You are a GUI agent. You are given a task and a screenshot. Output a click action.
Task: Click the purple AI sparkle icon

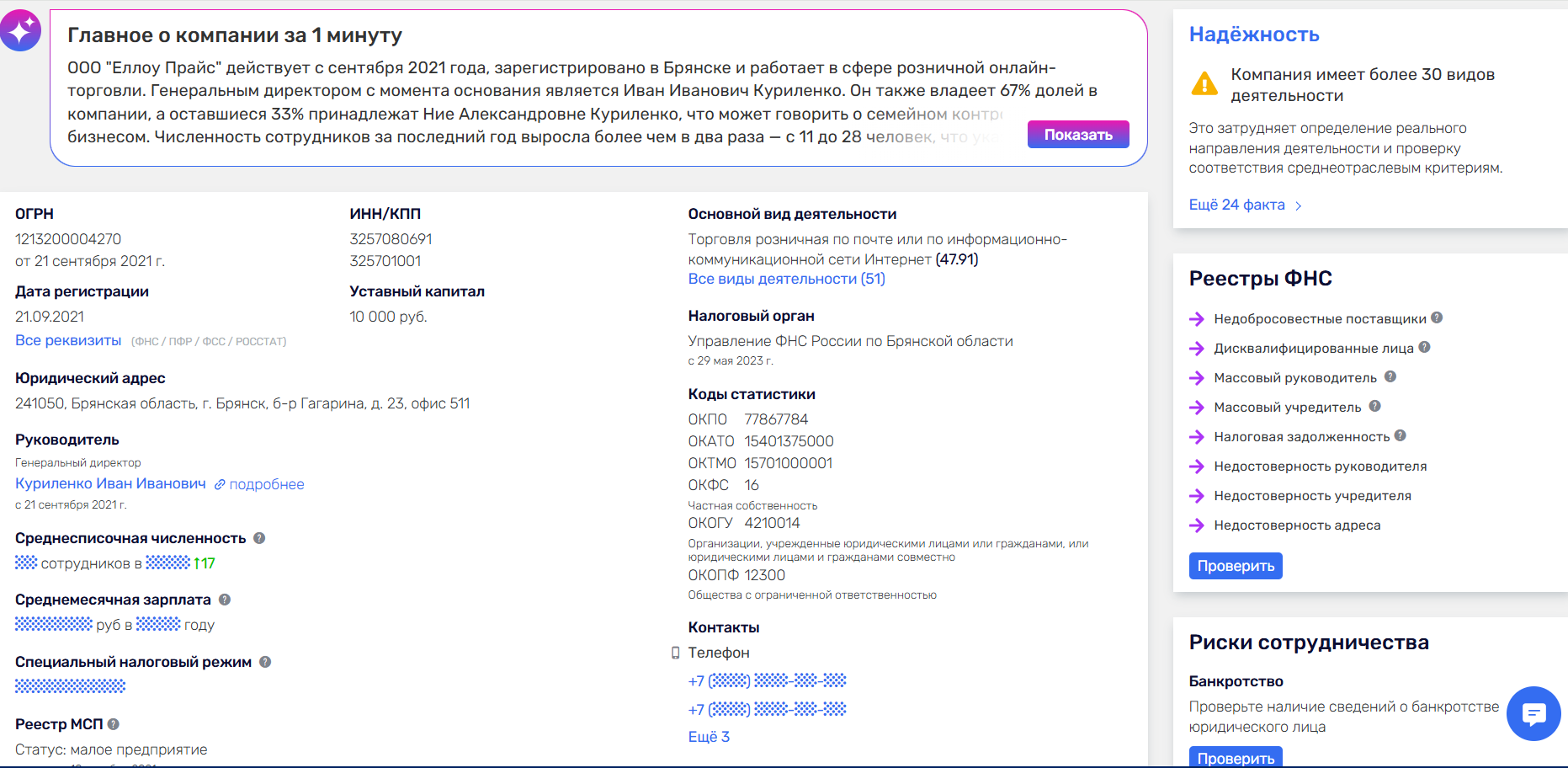pos(20,30)
